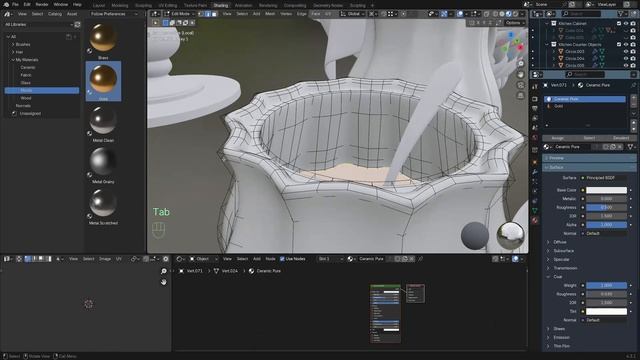Open the Modifiers properties tab wrench icon
The width and height of the screenshot is (640, 360).
[x=535, y=172]
